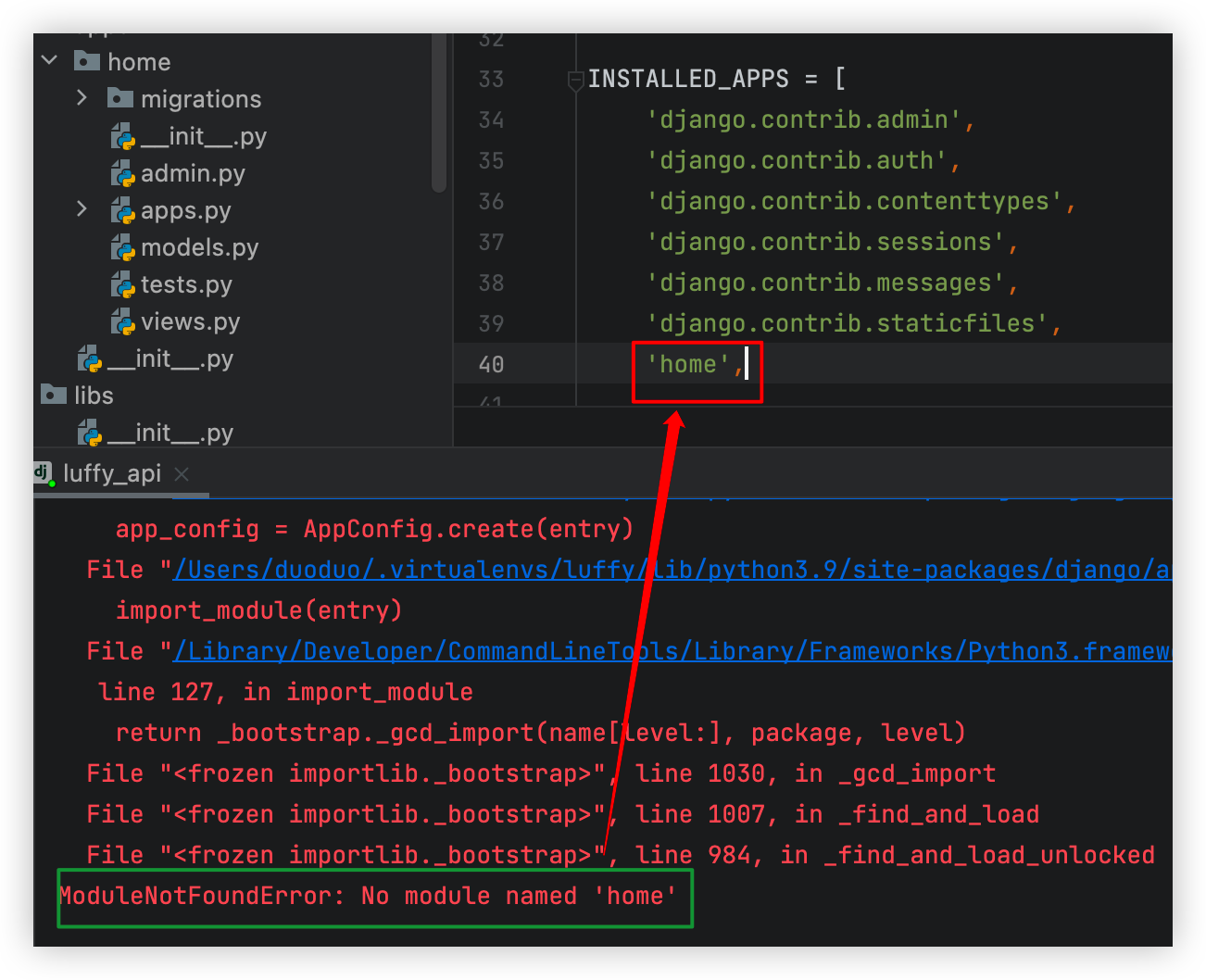Open the /Library/Developer/CommandLineTools traceback link

coord(672,651)
